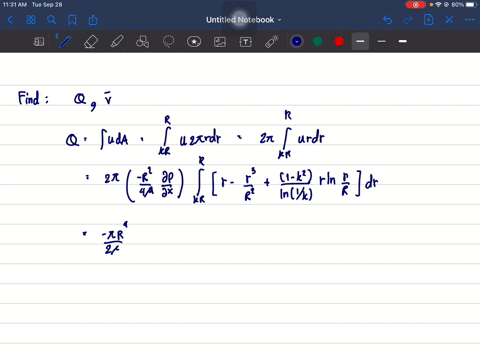The width and height of the screenshot is (480, 360).
Task: Open the share/export icon
Action: click(93, 20)
